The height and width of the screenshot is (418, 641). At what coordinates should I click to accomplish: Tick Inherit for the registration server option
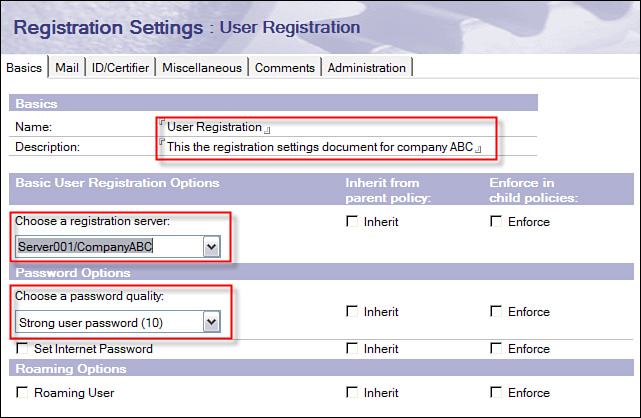(351, 222)
